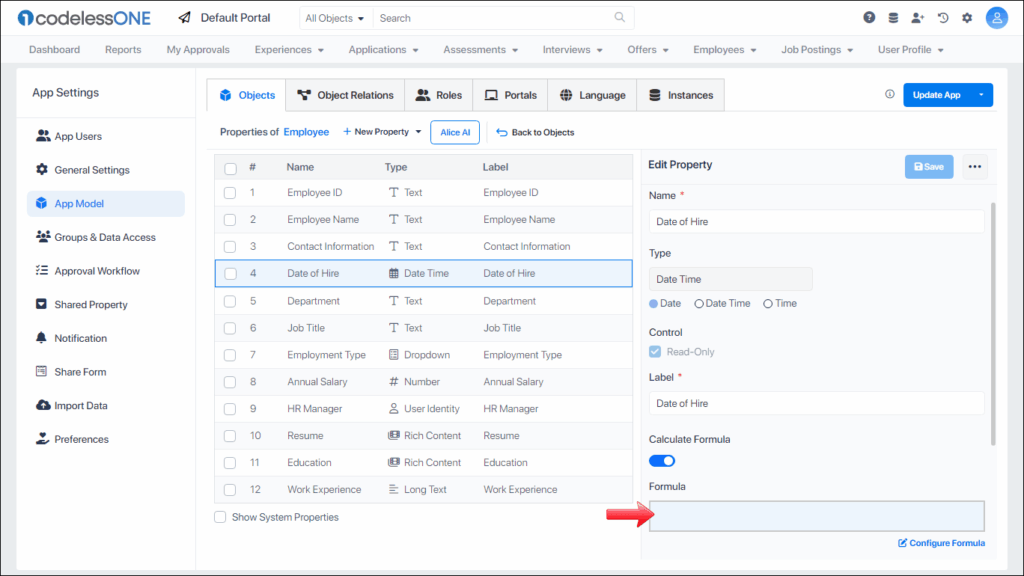This screenshot has height=576, width=1024.
Task: Click the info icon beside Update App
Action: pyautogui.click(x=890, y=95)
